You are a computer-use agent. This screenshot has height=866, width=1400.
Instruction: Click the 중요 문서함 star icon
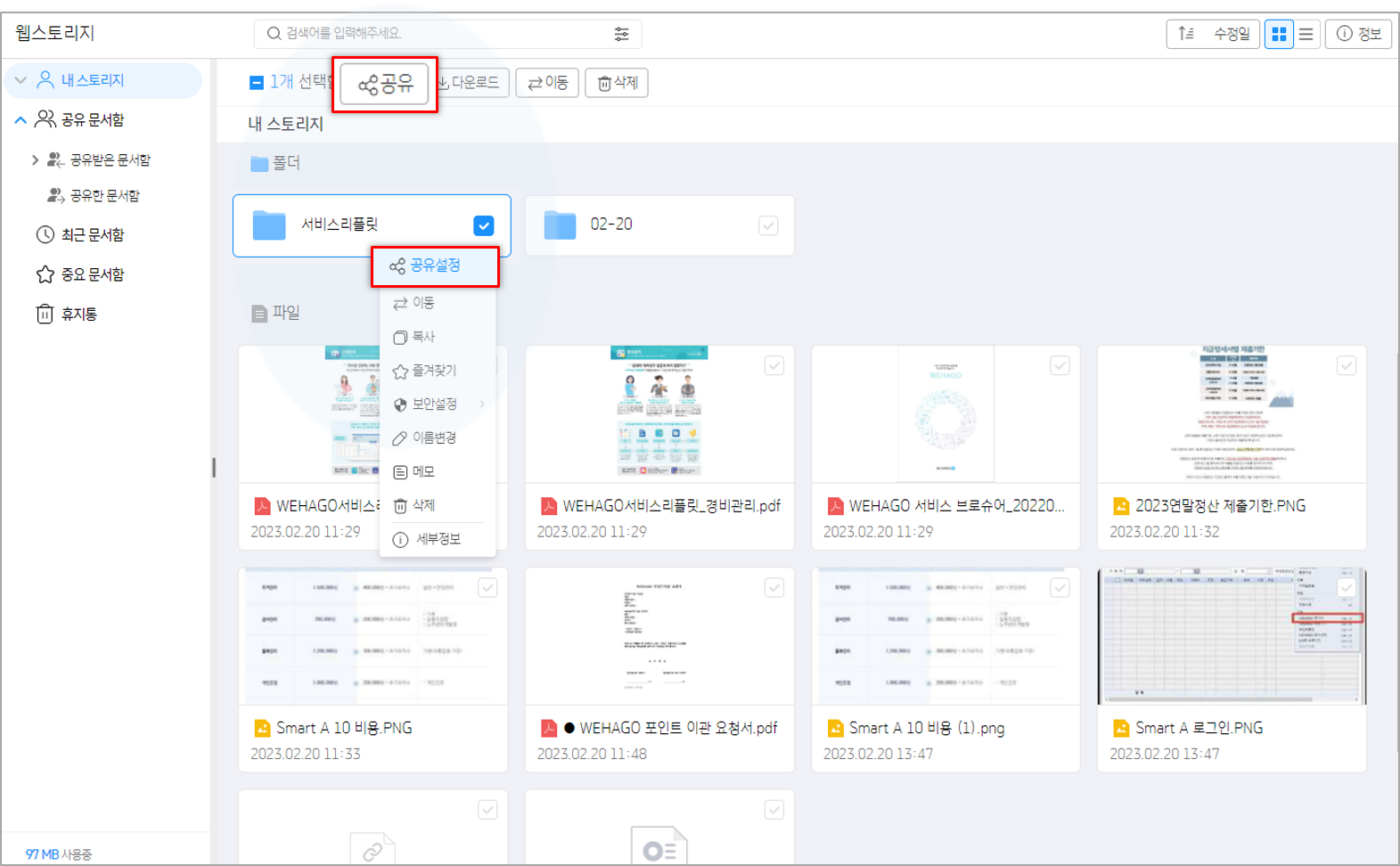pyautogui.click(x=45, y=274)
